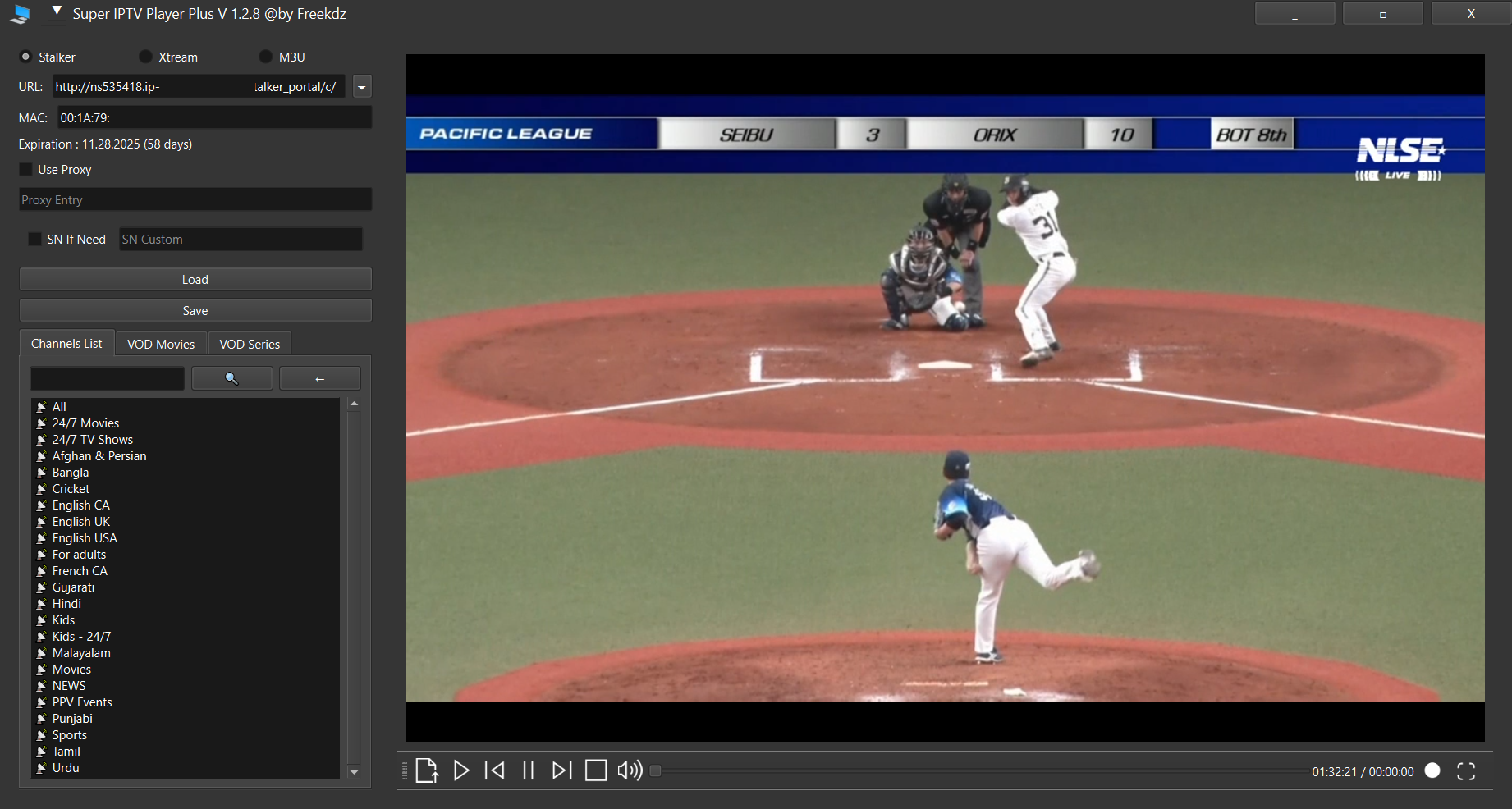The height and width of the screenshot is (809, 1512).
Task: Open the title bar dropdown triangle menu
Action: (57, 11)
